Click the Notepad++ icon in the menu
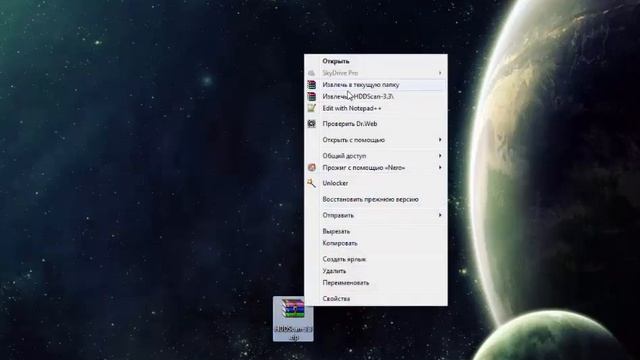Screen dimensions: 640x360 311,108
